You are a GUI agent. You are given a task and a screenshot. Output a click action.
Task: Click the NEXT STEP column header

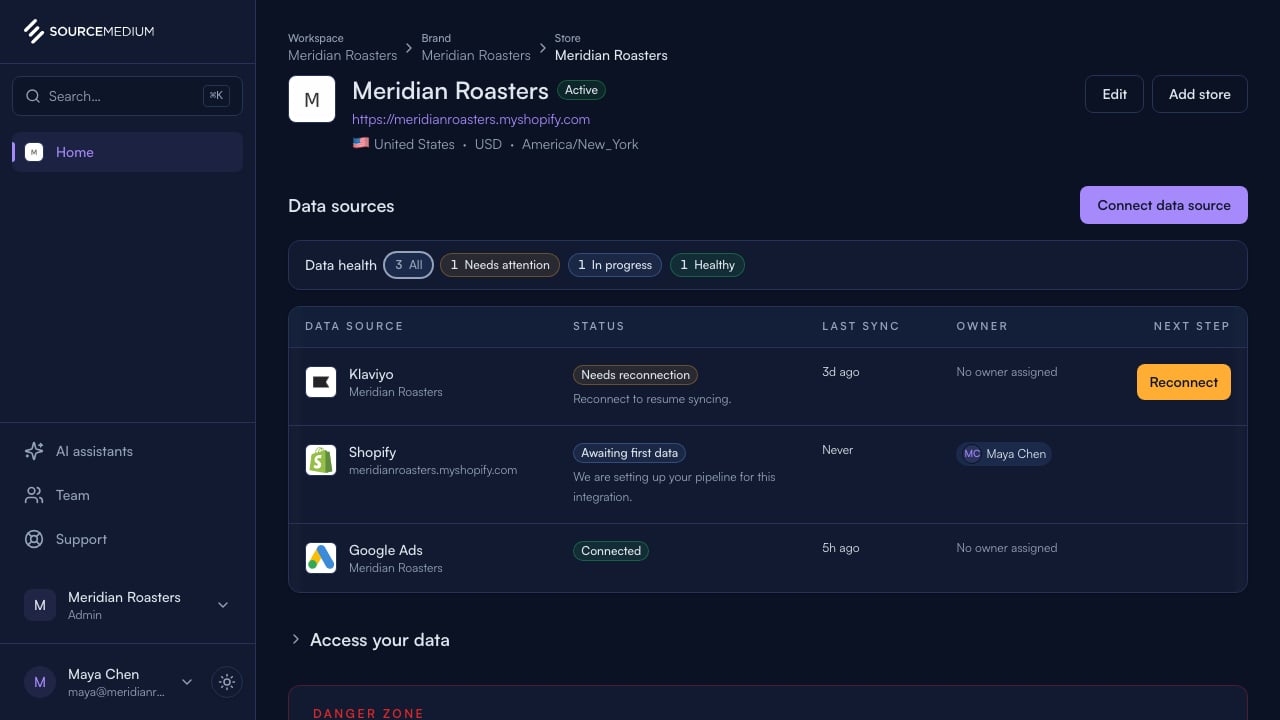pyautogui.click(x=1192, y=326)
